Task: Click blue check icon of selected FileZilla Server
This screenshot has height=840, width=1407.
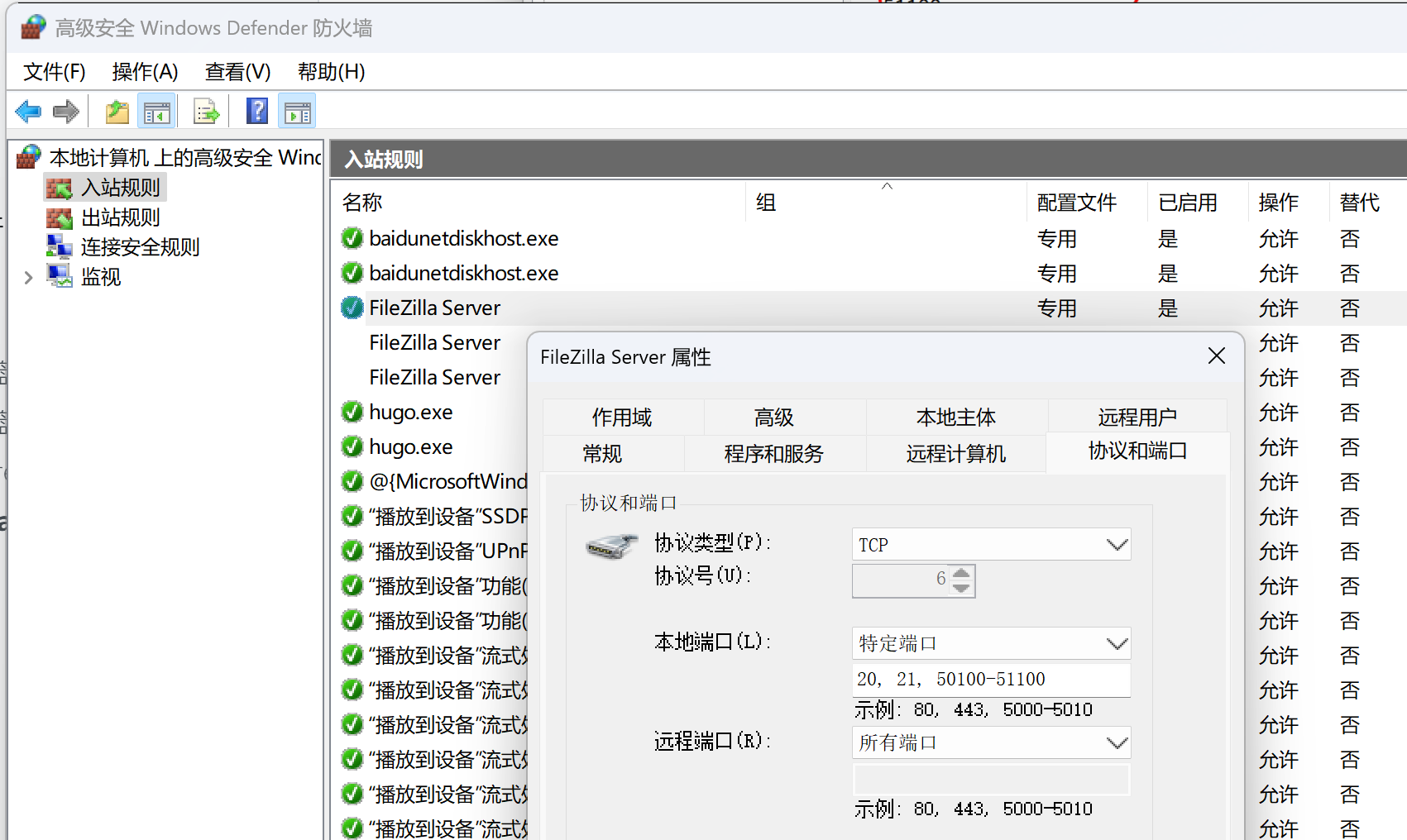Action: coord(352,308)
